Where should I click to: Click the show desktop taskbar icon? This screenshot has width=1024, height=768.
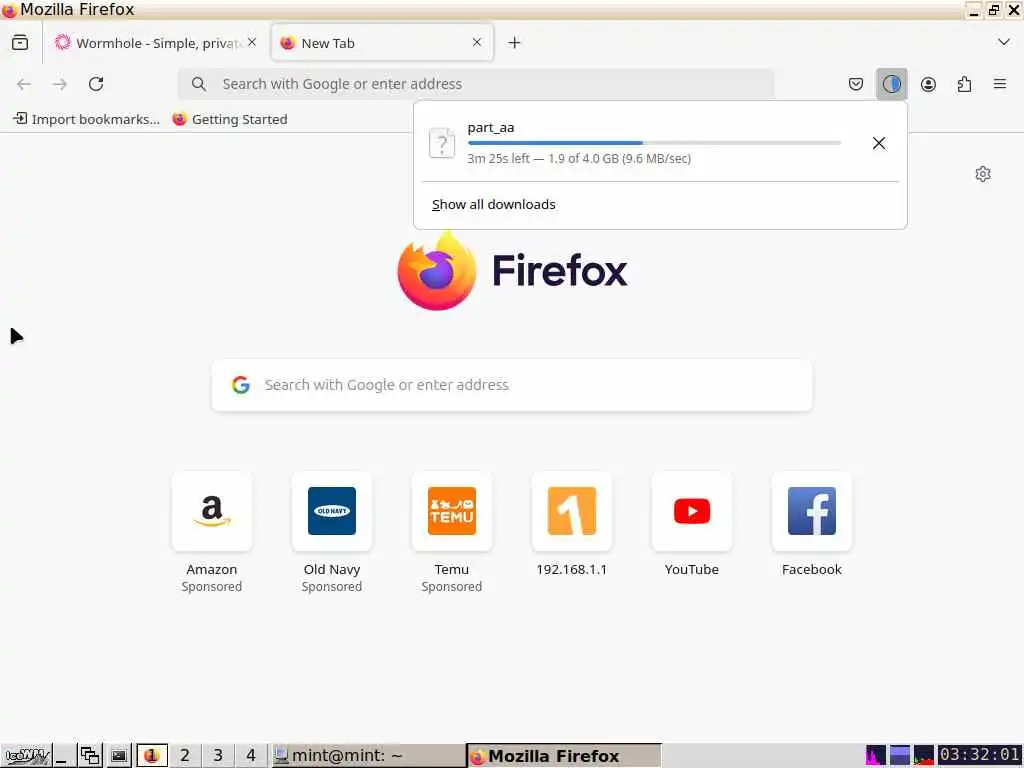(63, 756)
